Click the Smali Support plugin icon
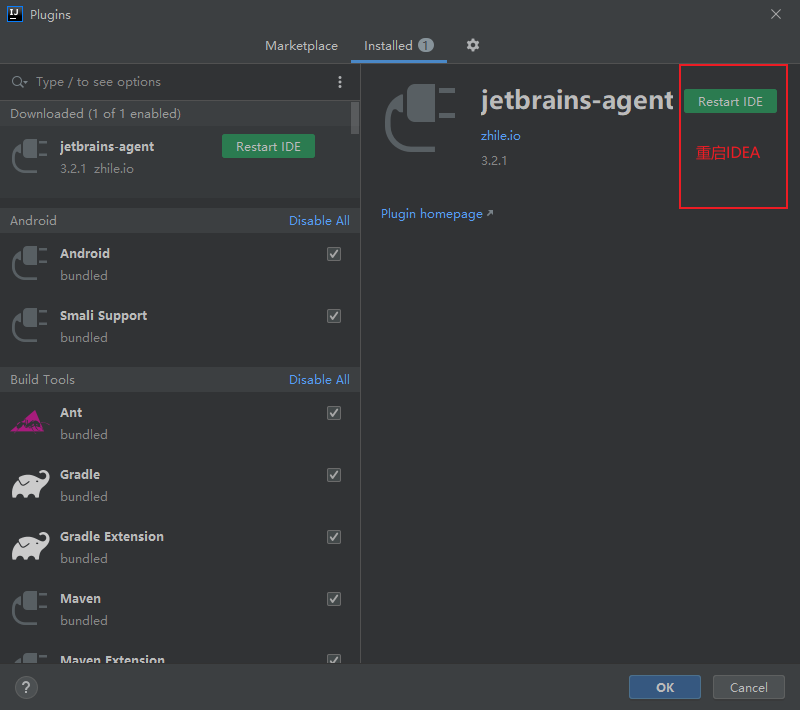This screenshot has height=710, width=800. click(x=30, y=325)
